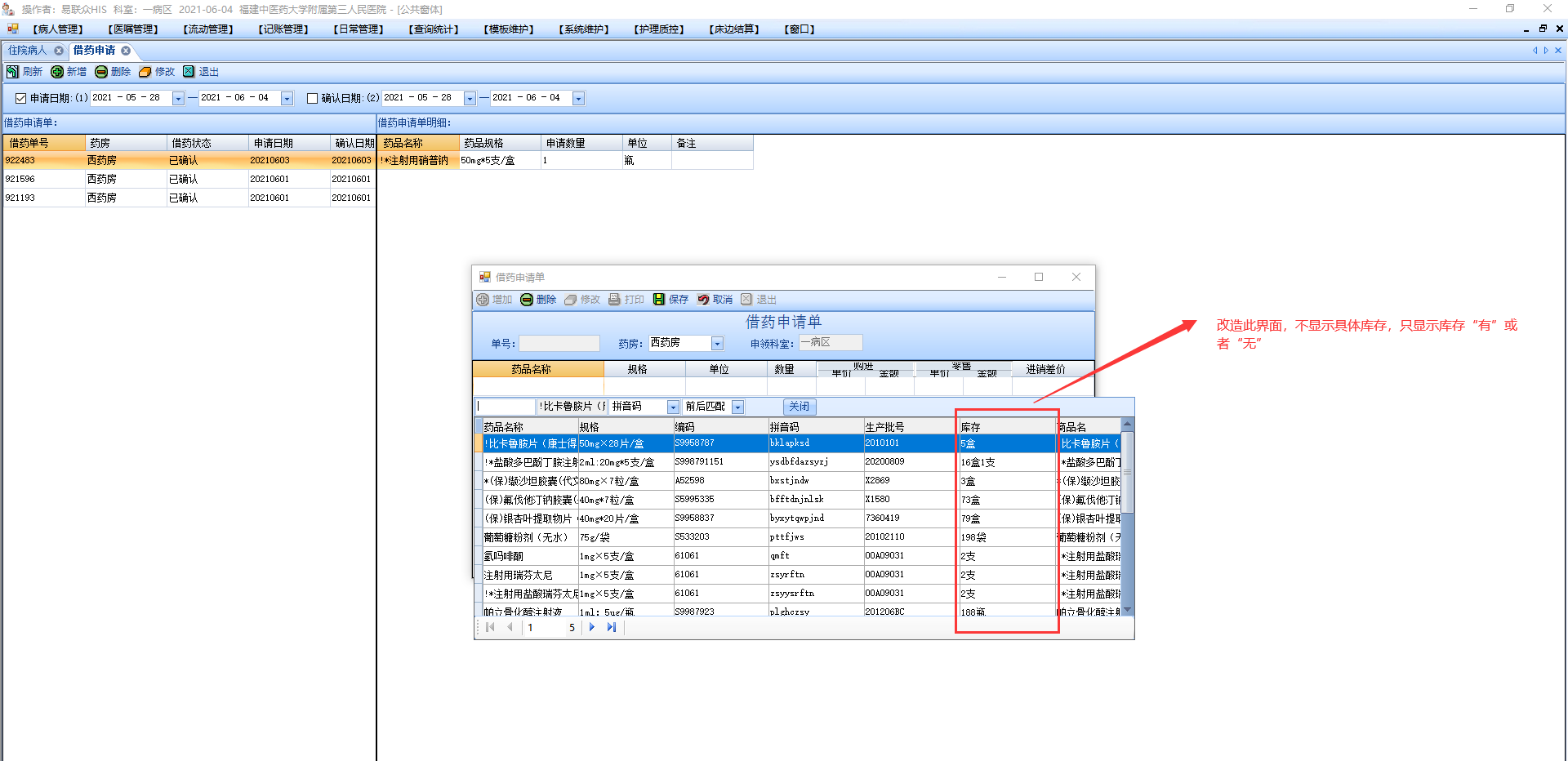The image size is (1568, 761).
Task: Go to previous page of drug list
Action: pos(510,627)
